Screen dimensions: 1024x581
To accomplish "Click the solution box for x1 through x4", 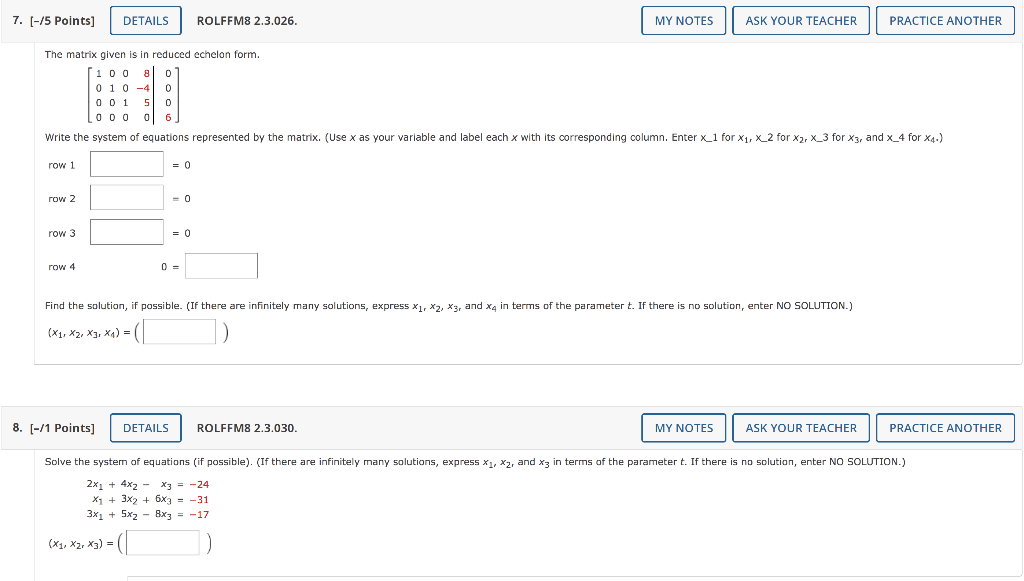I will point(178,330).
